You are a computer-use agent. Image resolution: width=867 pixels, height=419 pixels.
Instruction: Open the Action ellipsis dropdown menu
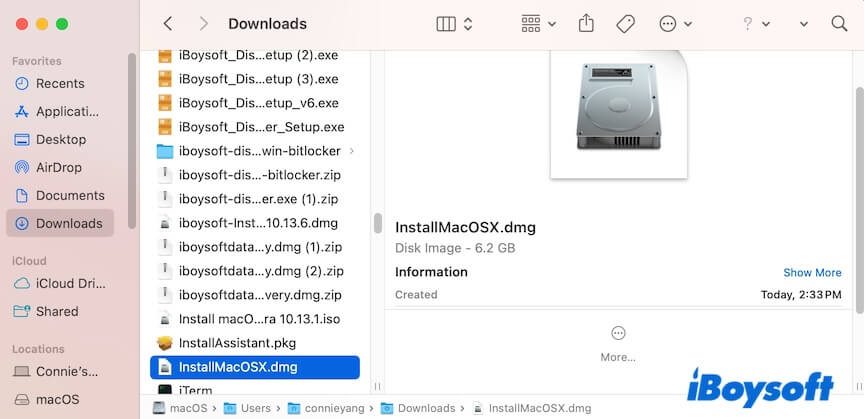pyautogui.click(x=677, y=23)
